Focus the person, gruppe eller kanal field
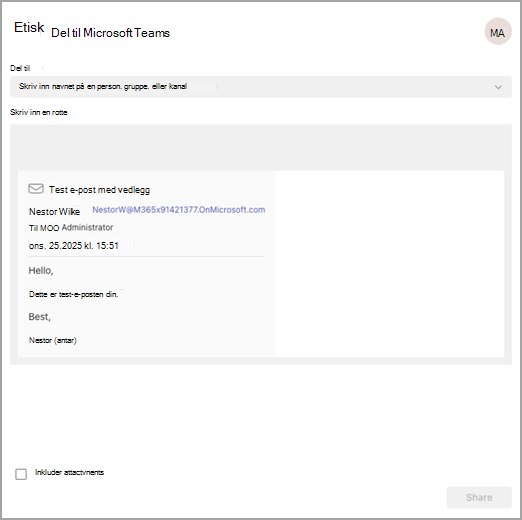This screenshot has height=520, width=522. click(261, 87)
